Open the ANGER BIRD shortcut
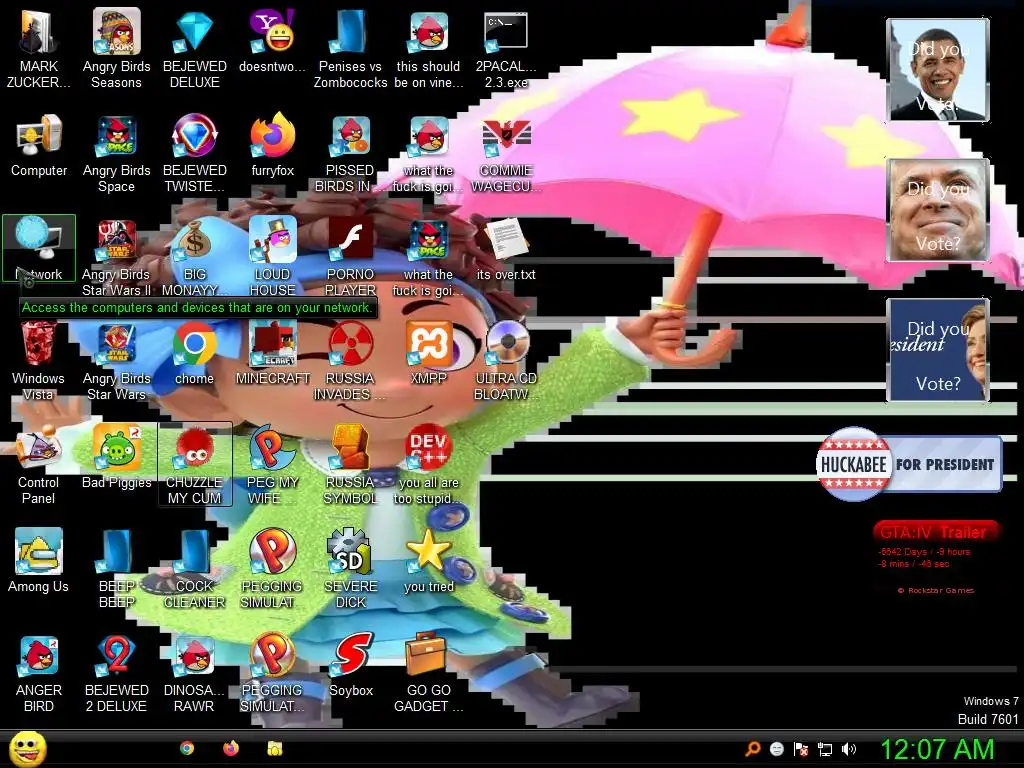The image size is (1024, 768). pos(39,673)
